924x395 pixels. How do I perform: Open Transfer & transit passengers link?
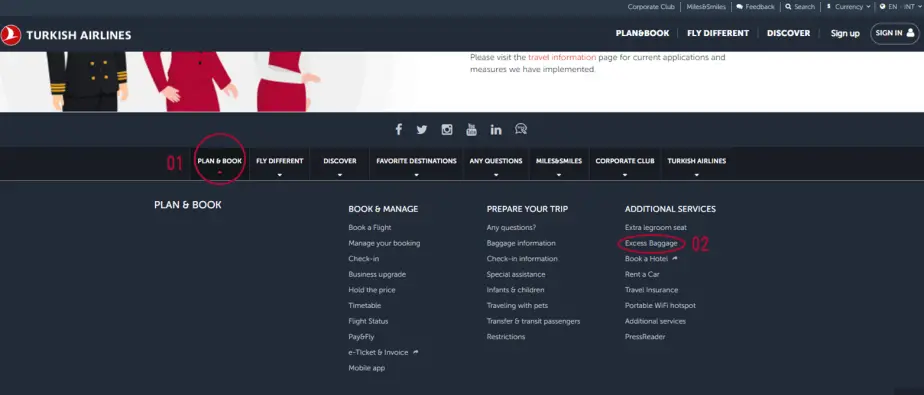click(533, 321)
